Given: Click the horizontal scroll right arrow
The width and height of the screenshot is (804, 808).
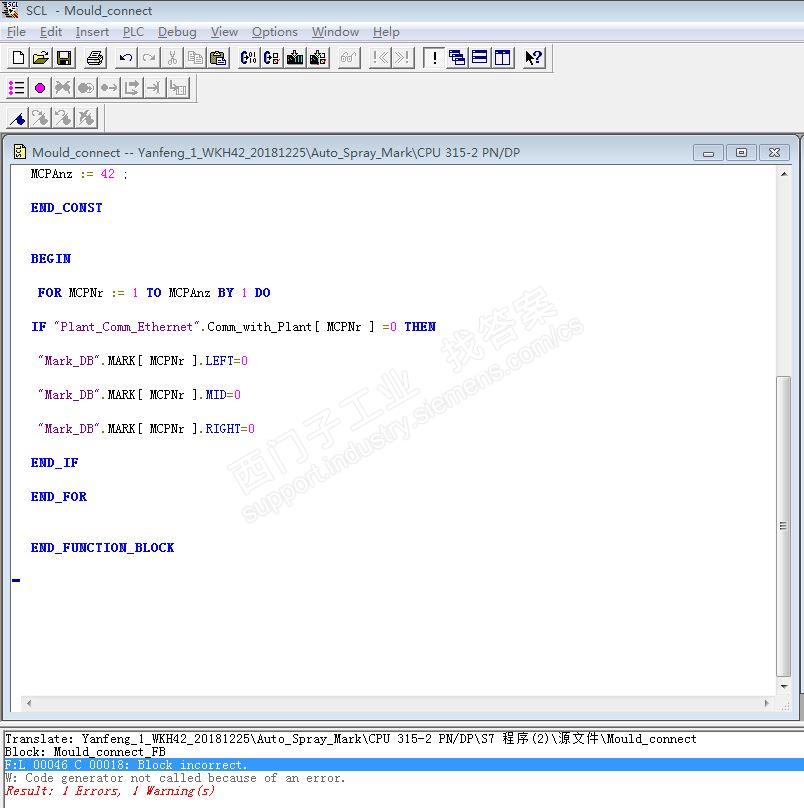Looking at the screenshot, I should [x=766, y=703].
